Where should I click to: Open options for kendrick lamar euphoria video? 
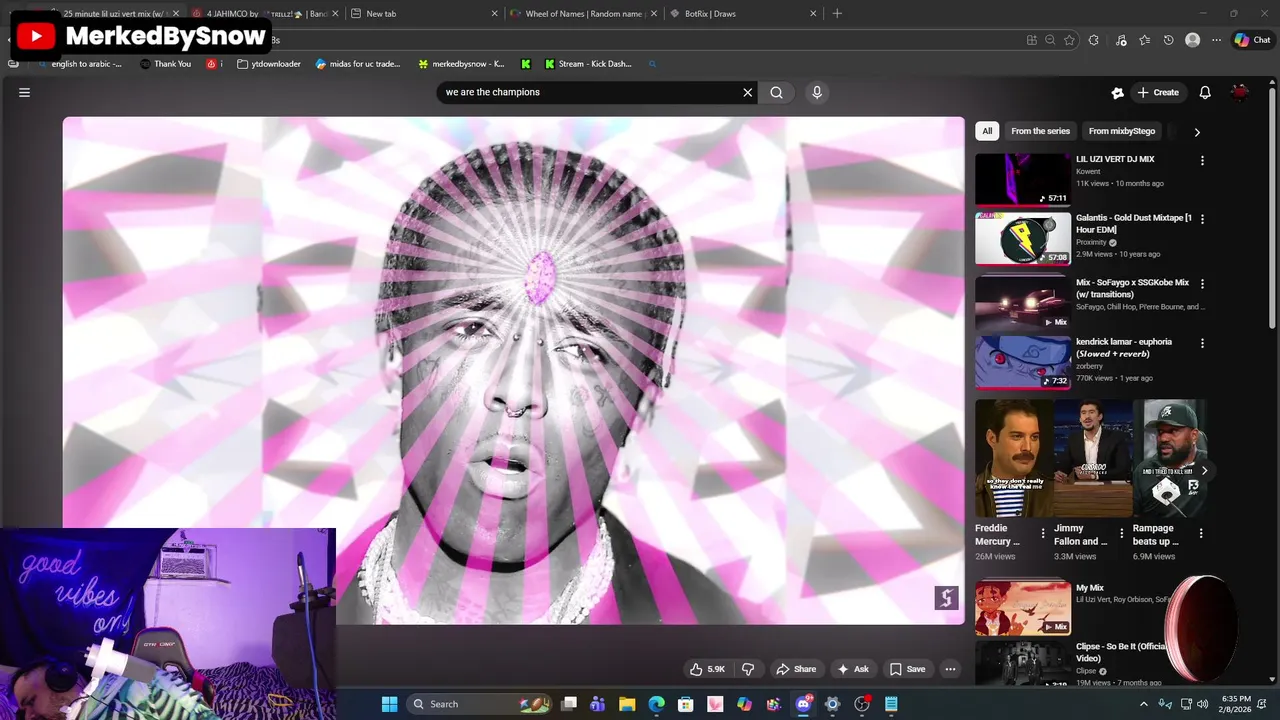coord(1202,343)
